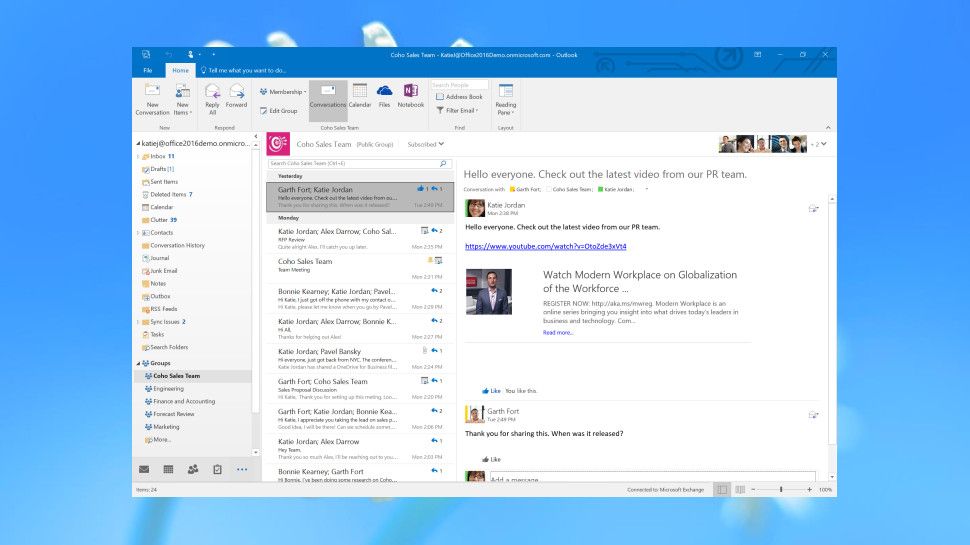The width and height of the screenshot is (970, 545).
Task: Toggle Like on Katie Jordan's message
Action: (491, 391)
